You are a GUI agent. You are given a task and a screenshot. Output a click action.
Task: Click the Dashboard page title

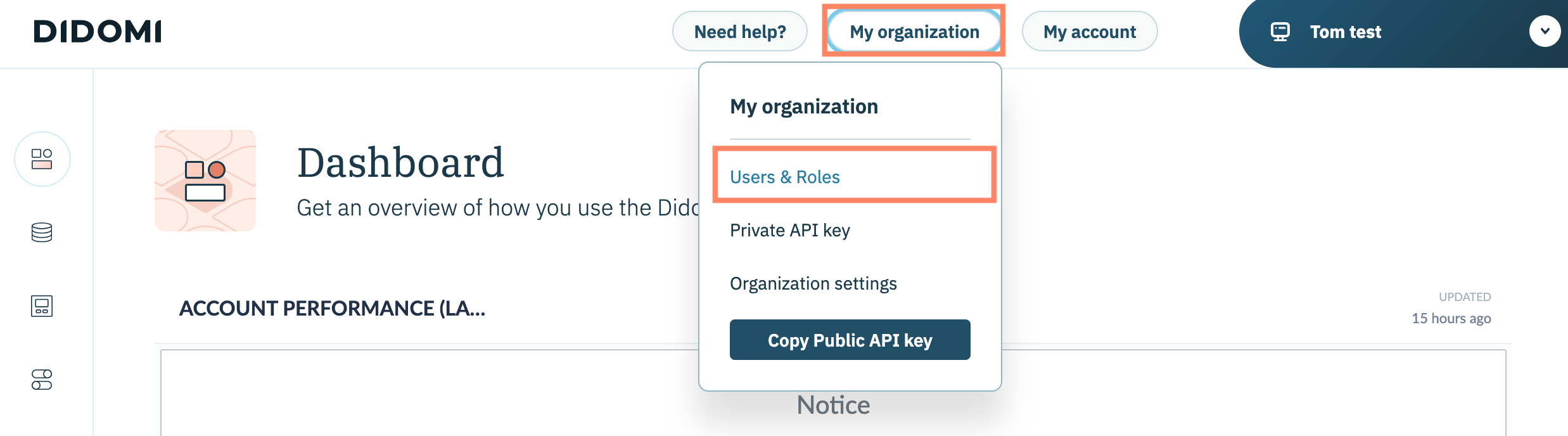400,162
